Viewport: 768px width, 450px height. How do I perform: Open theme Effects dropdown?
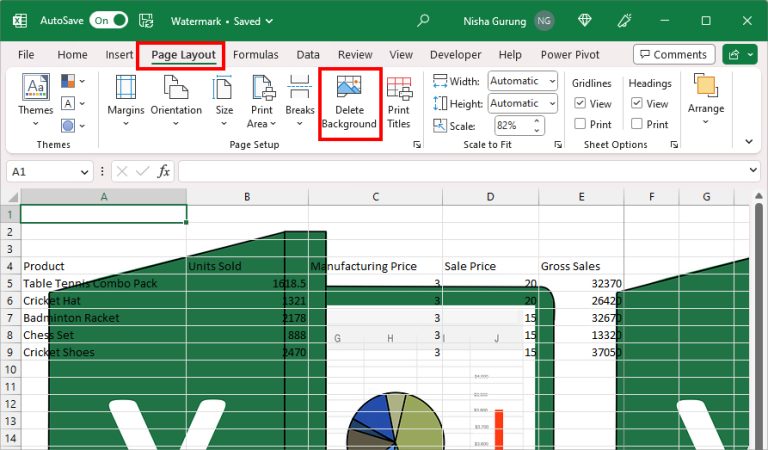73,126
